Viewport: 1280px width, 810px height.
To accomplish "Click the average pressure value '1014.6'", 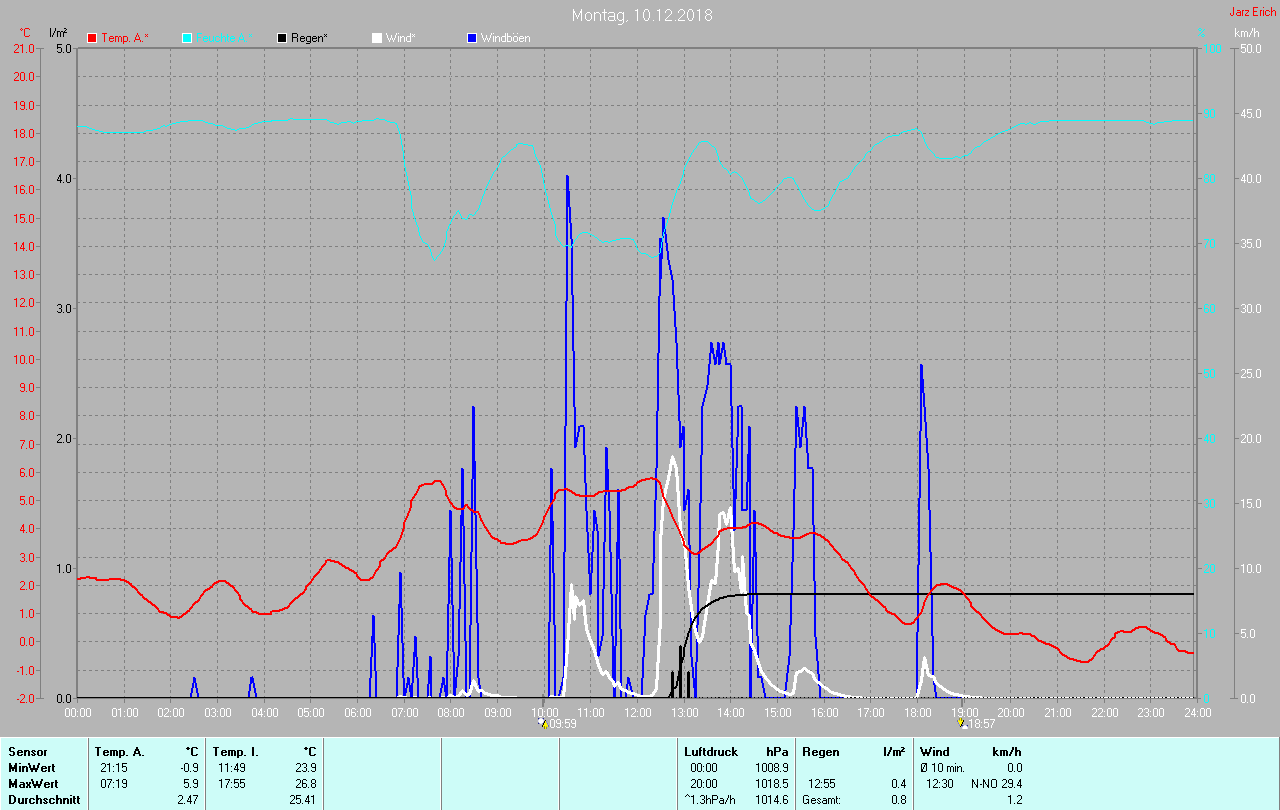I will click(772, 800).
